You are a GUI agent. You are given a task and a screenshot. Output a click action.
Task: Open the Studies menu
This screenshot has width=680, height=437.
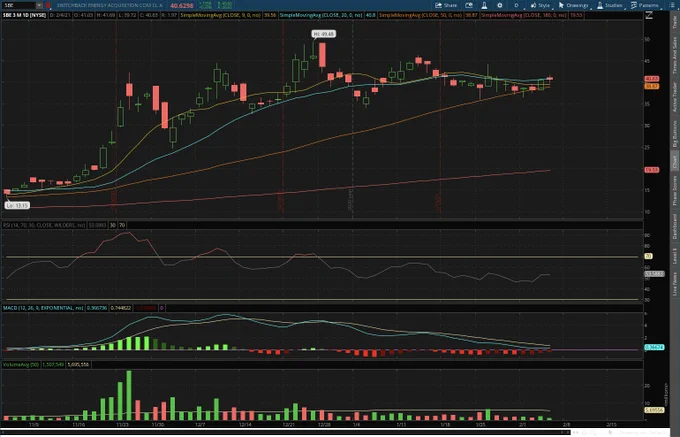tap(609, 5)
